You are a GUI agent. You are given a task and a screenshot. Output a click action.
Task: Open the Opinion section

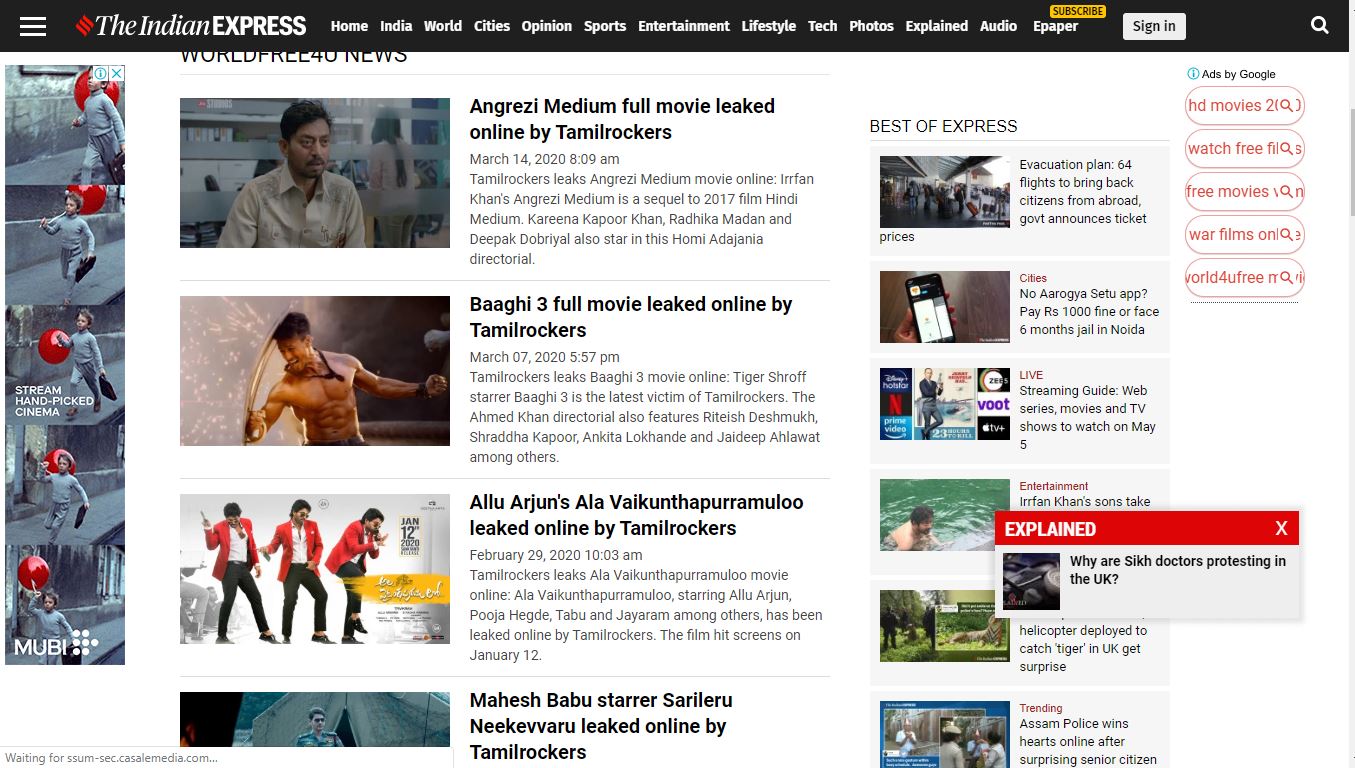(547, 26)
